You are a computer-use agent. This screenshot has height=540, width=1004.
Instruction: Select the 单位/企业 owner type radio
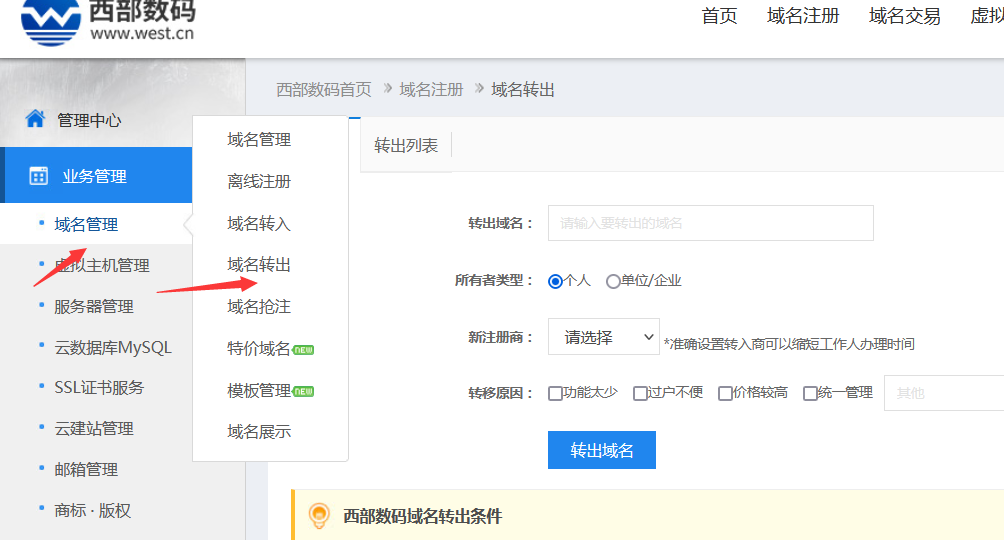point(613,281)
